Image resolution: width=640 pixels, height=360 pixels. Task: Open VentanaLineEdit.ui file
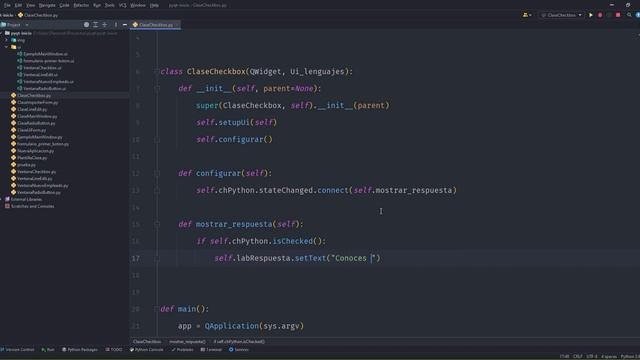38,75
